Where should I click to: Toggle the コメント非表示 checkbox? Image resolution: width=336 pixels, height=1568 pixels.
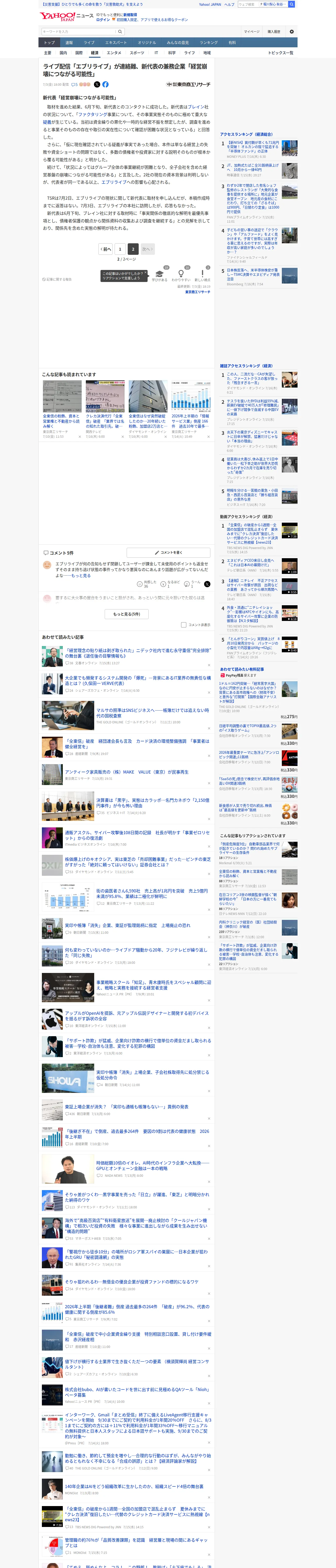pos(183,625)
